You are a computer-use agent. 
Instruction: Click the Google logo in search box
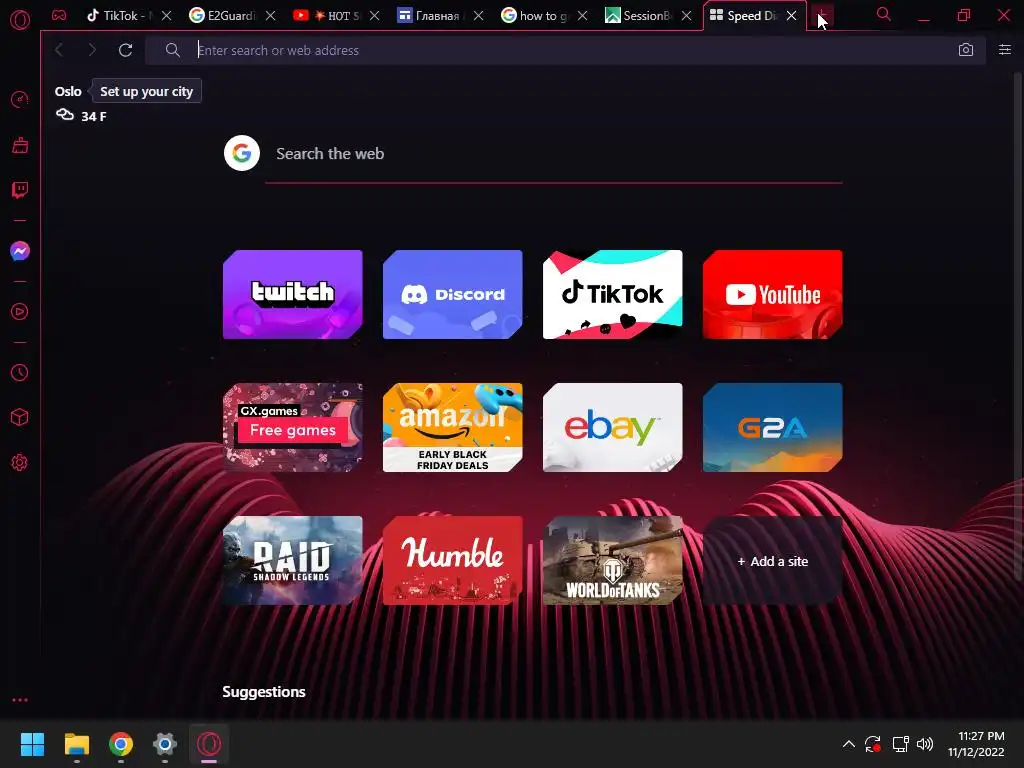[242, 153]
